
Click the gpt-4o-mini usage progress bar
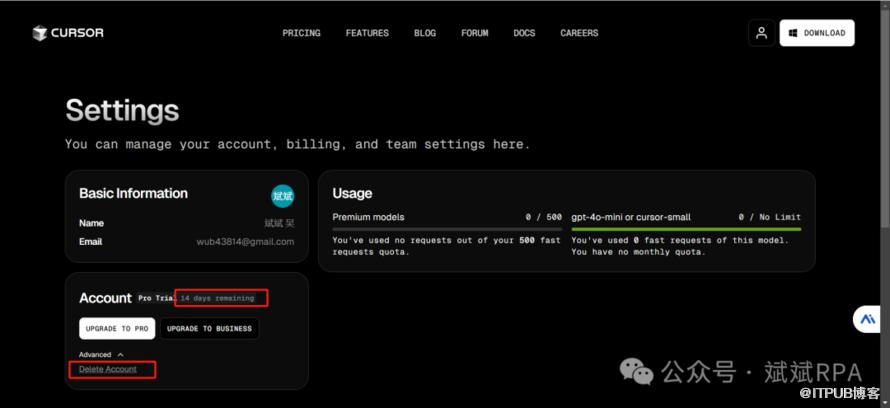(685, 229)
